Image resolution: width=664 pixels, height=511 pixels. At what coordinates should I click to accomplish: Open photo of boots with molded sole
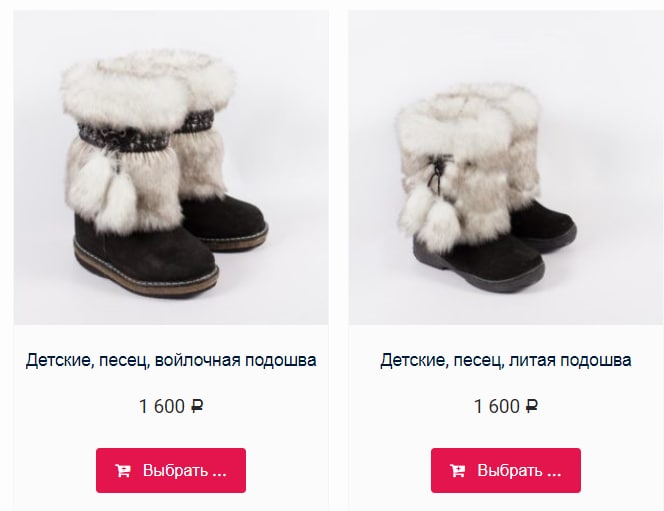[x=506, y=168]
